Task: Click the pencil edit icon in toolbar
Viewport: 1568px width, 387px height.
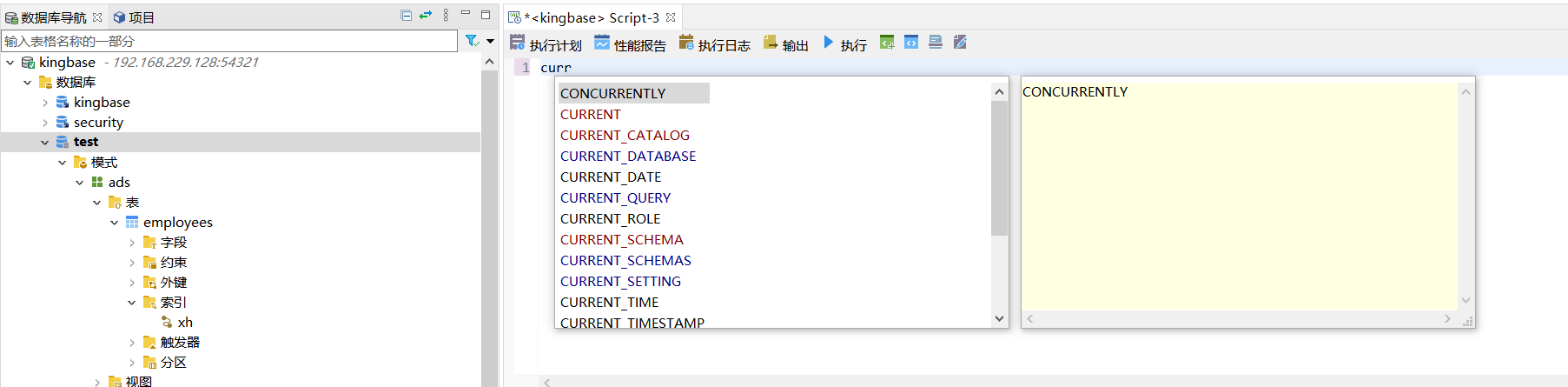Action: click(x=960, y=43)
